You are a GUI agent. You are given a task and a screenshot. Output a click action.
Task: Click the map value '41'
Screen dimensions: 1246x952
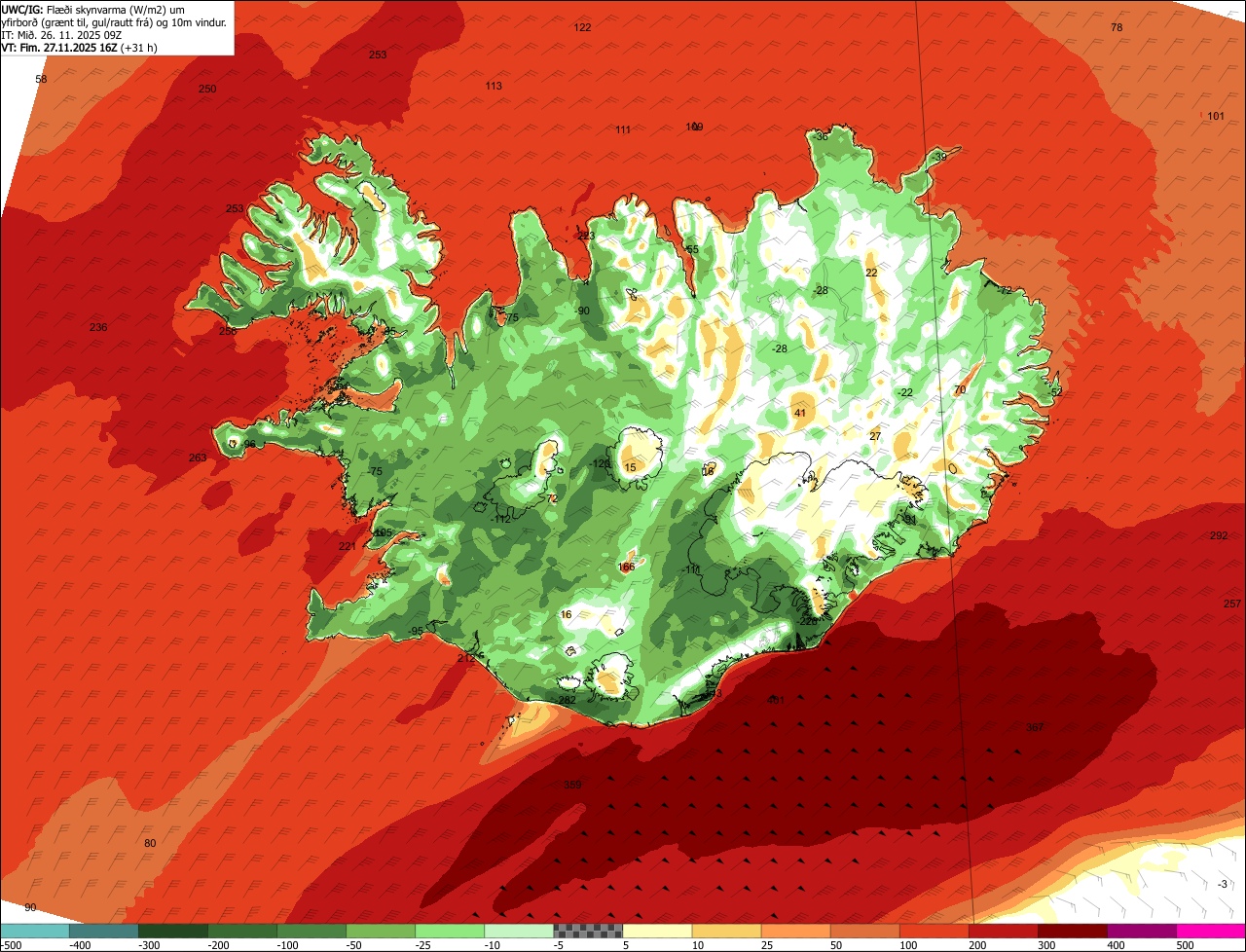[800, 413]
